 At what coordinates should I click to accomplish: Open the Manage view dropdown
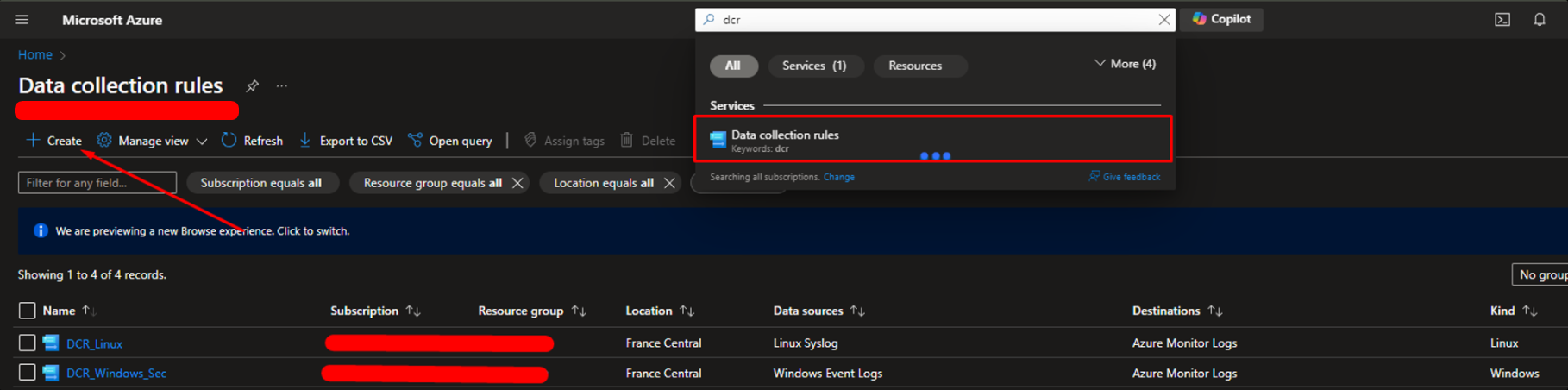[x=152, y=141]
